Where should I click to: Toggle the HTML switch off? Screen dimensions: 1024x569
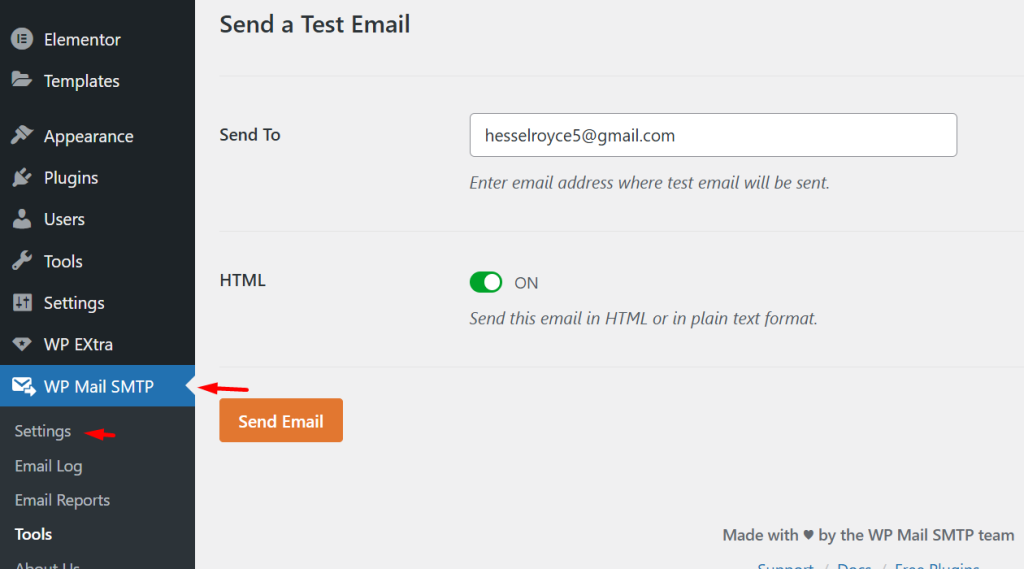(486, 282)
